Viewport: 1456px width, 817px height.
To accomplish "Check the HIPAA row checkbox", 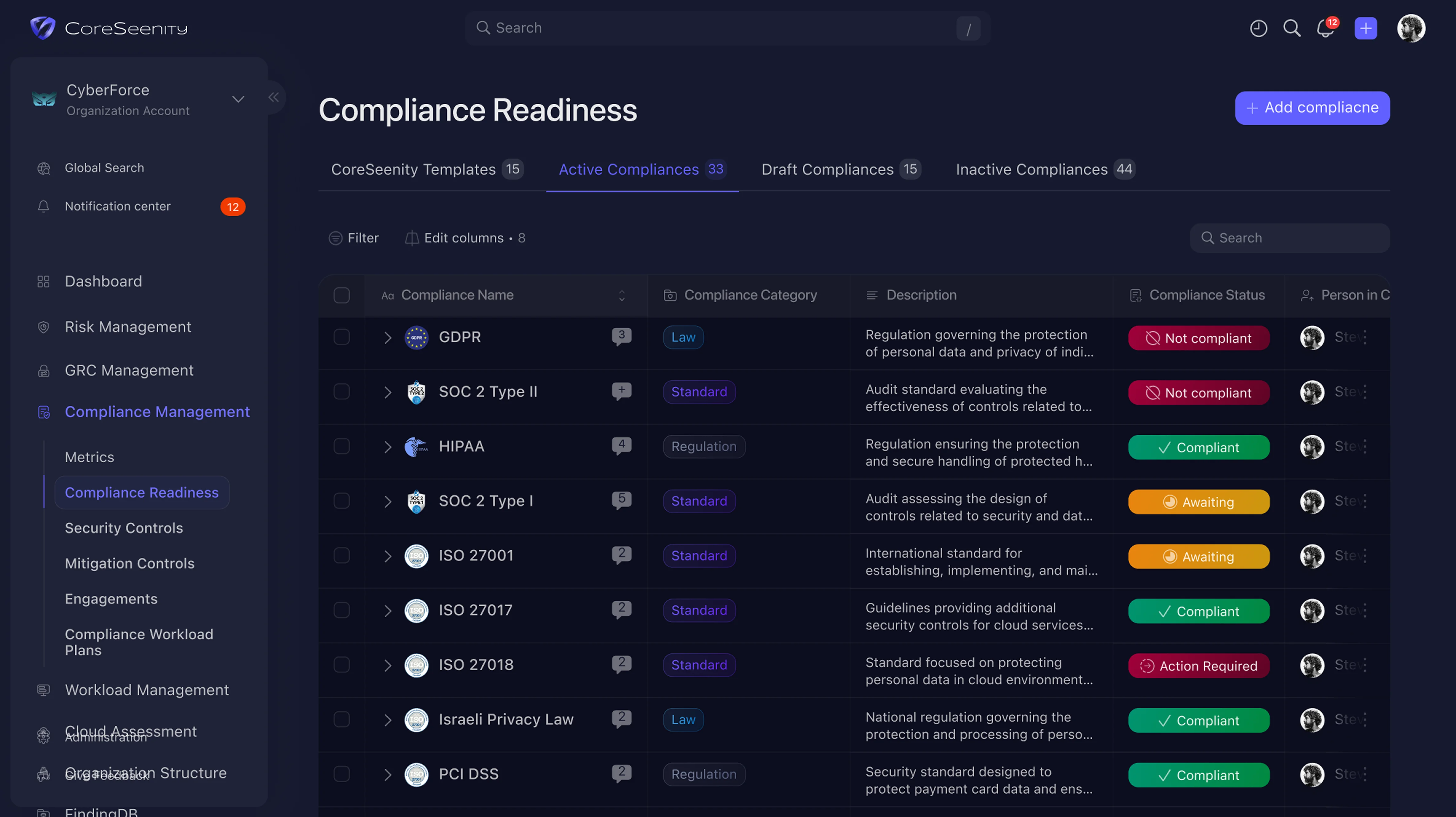I will pyautogui.click(x=341, y=446).
